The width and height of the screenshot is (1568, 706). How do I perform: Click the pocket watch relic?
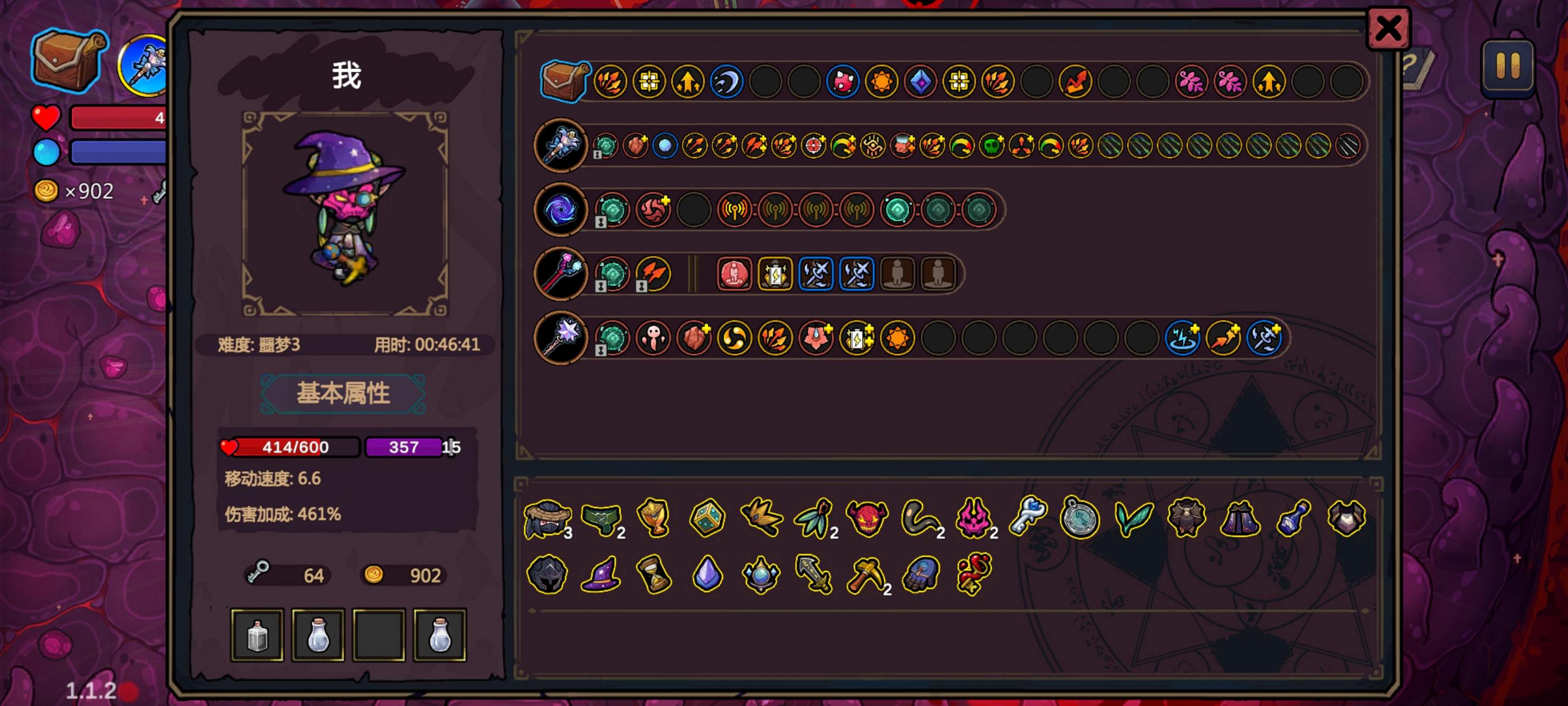(1079, 518)
